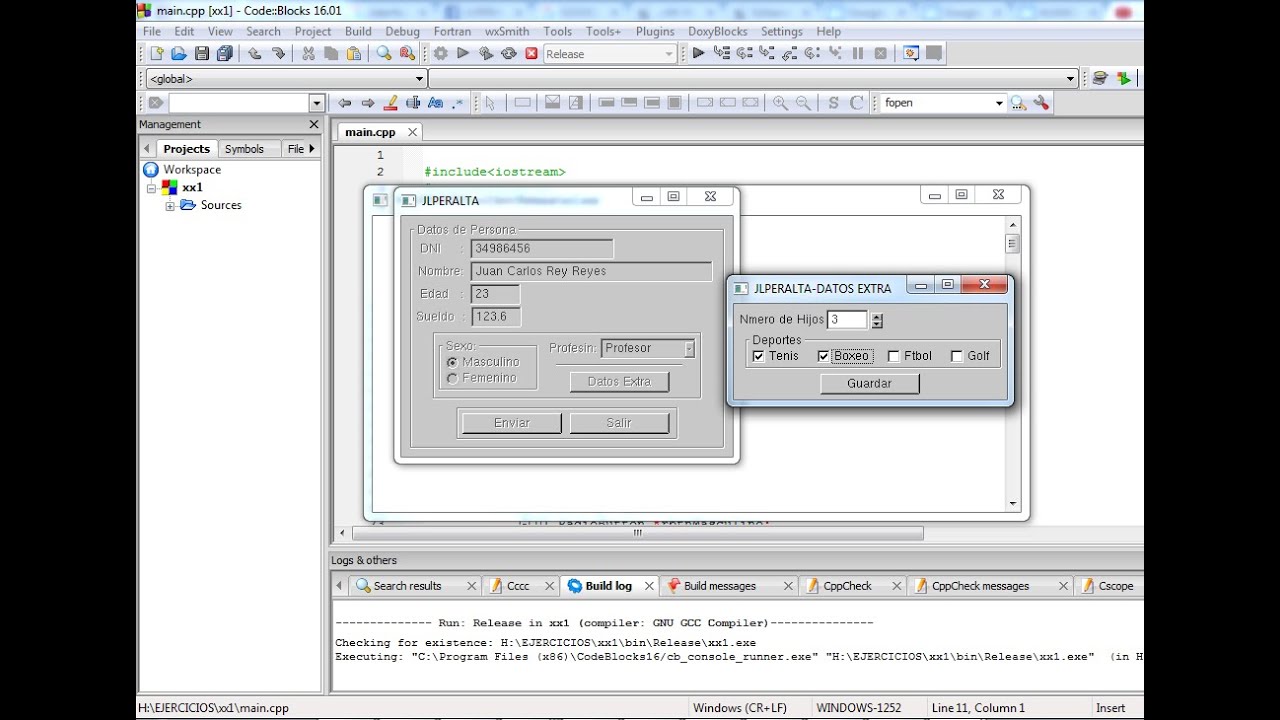This screenshot has height=720, width=1280.
Task: Build project with the gear icon
Action: coord(440,54)
